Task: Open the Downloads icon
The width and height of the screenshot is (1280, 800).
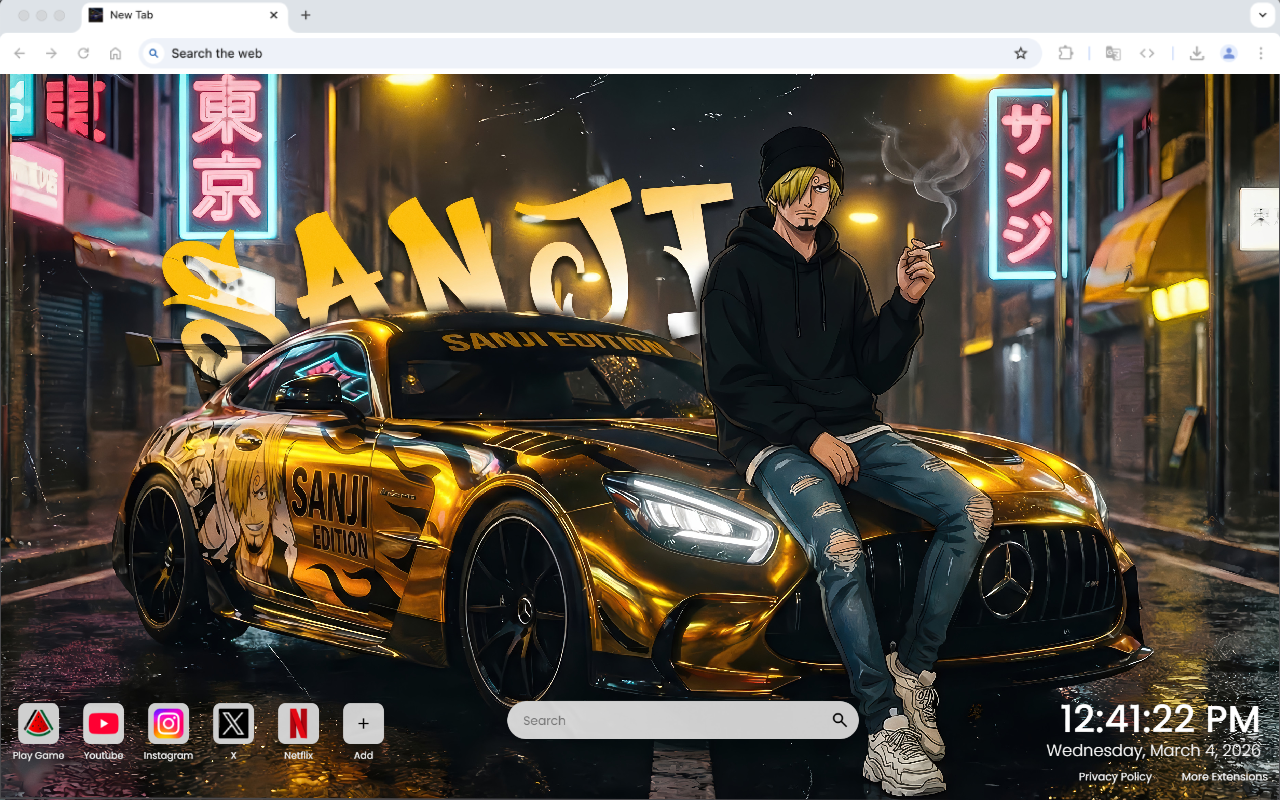Action: coord(1197,53)
